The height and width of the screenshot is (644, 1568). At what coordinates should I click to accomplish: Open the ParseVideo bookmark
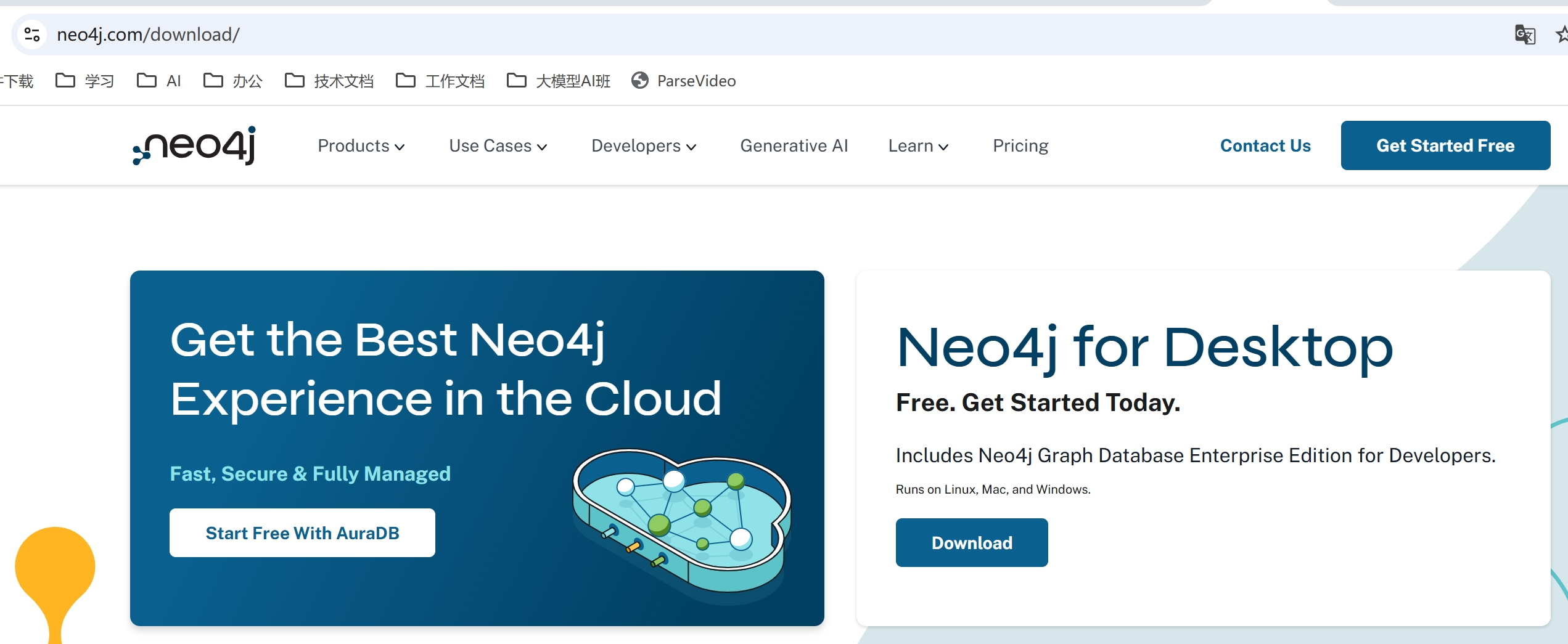point(683,81)
